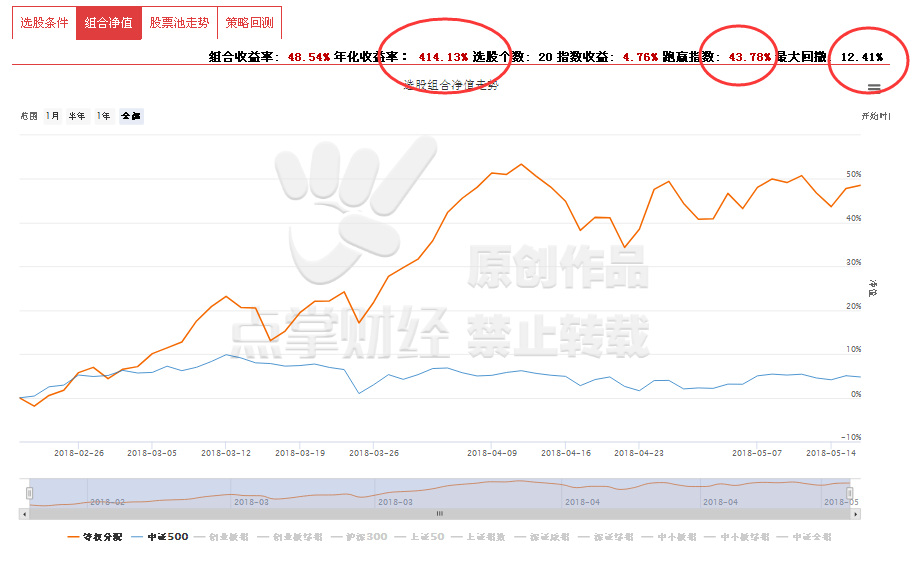Click the navigator right scroll arrow
Screen dimensions: 918x561
tap(855, 514)
